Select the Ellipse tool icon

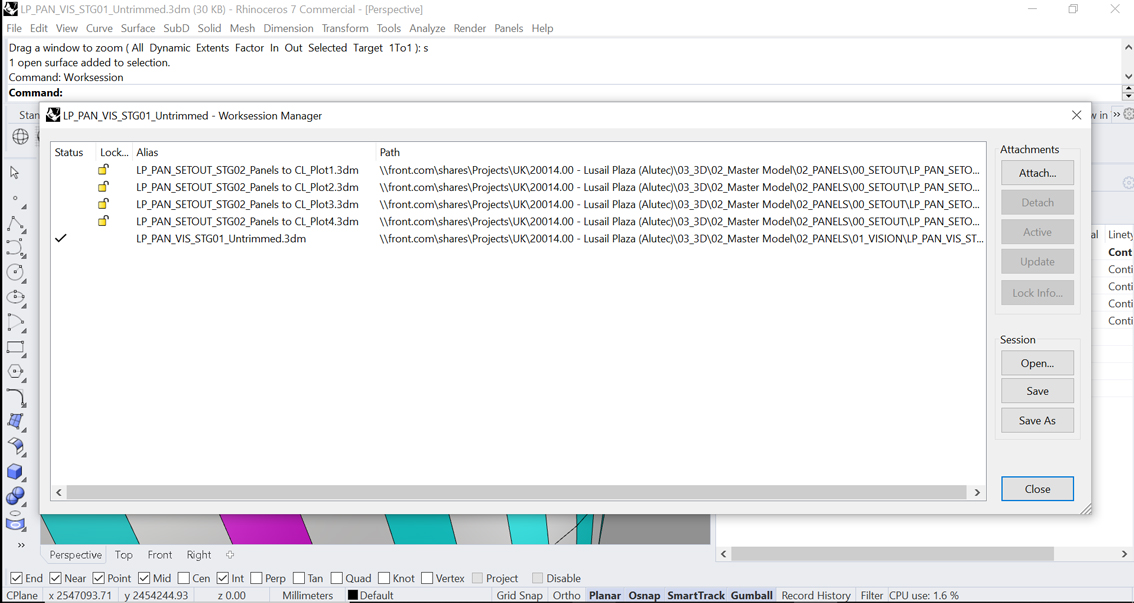16,297
